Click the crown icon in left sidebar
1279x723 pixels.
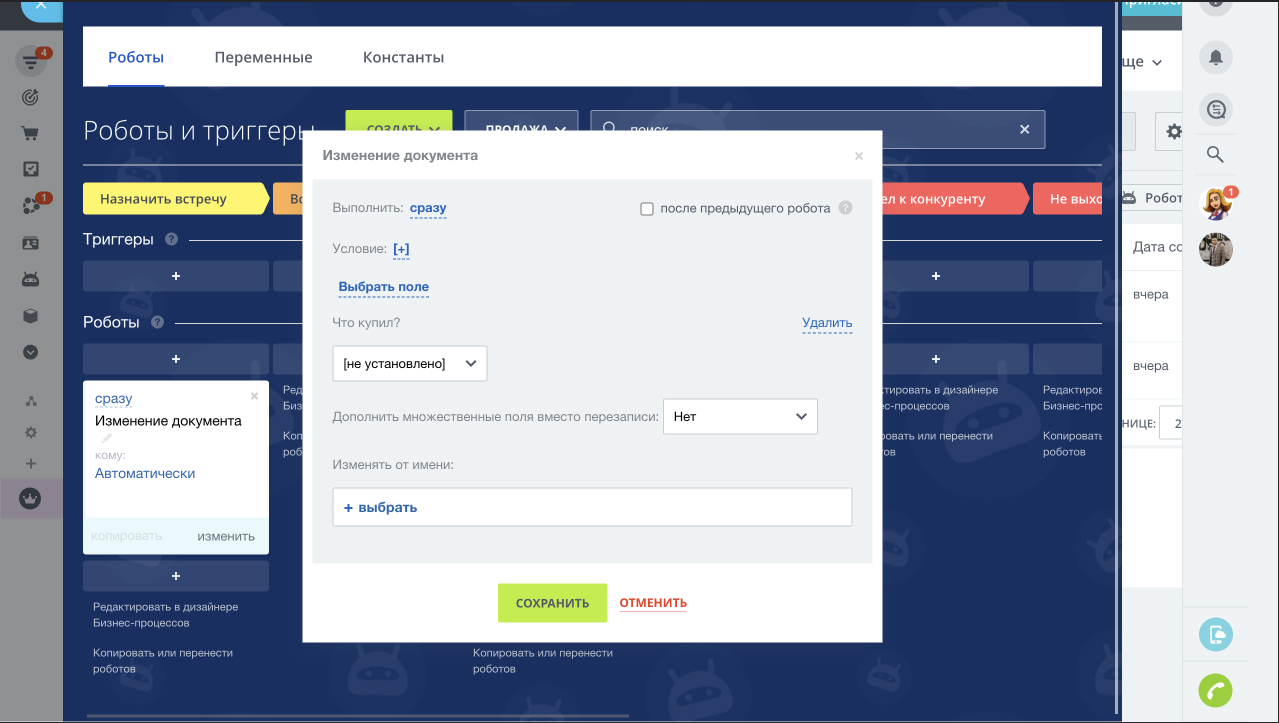pyautogui.click(x=31, y=497)
